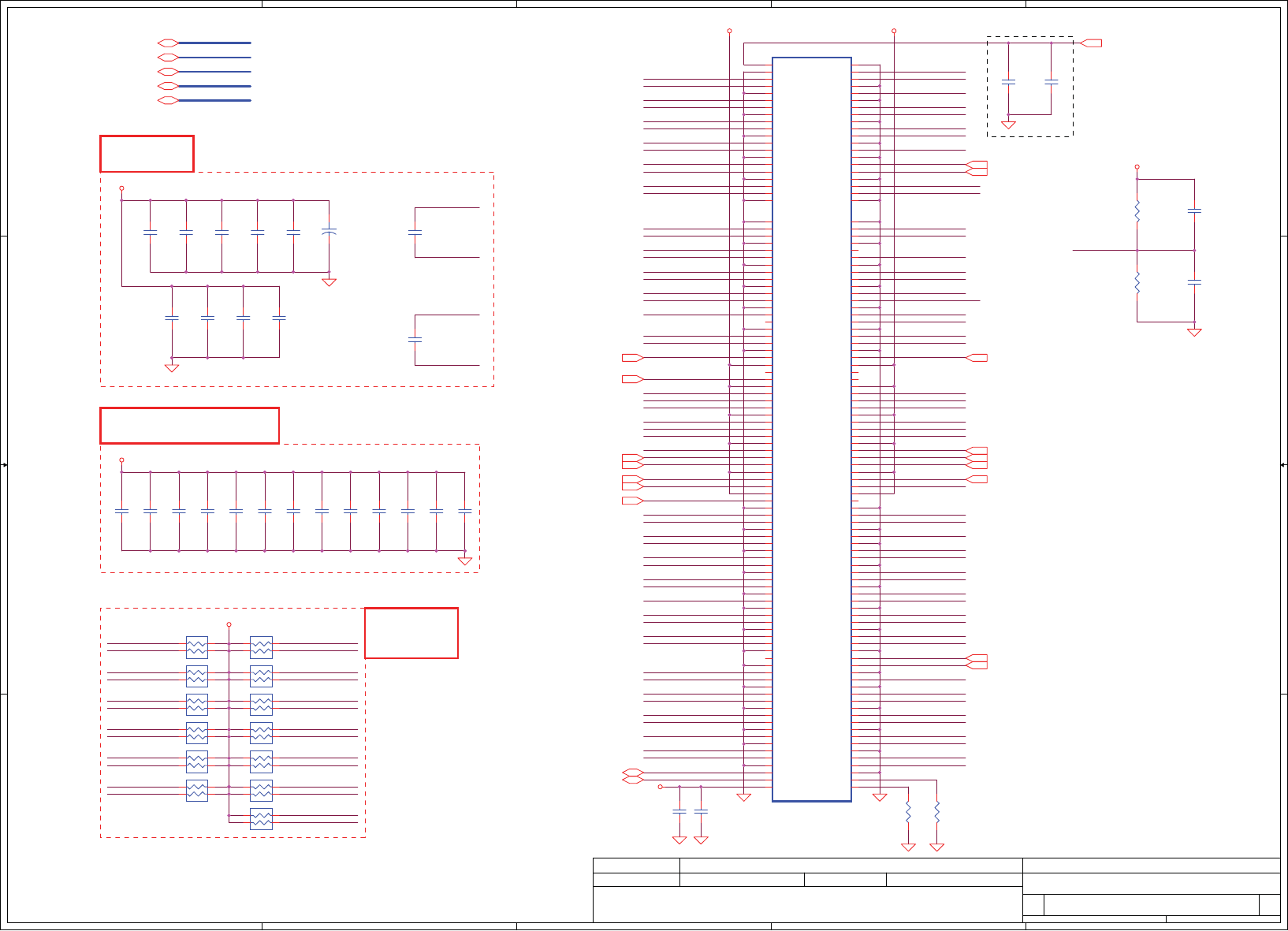Select the ground symbol beneath the voltage divider

(x=1194, y=333)
